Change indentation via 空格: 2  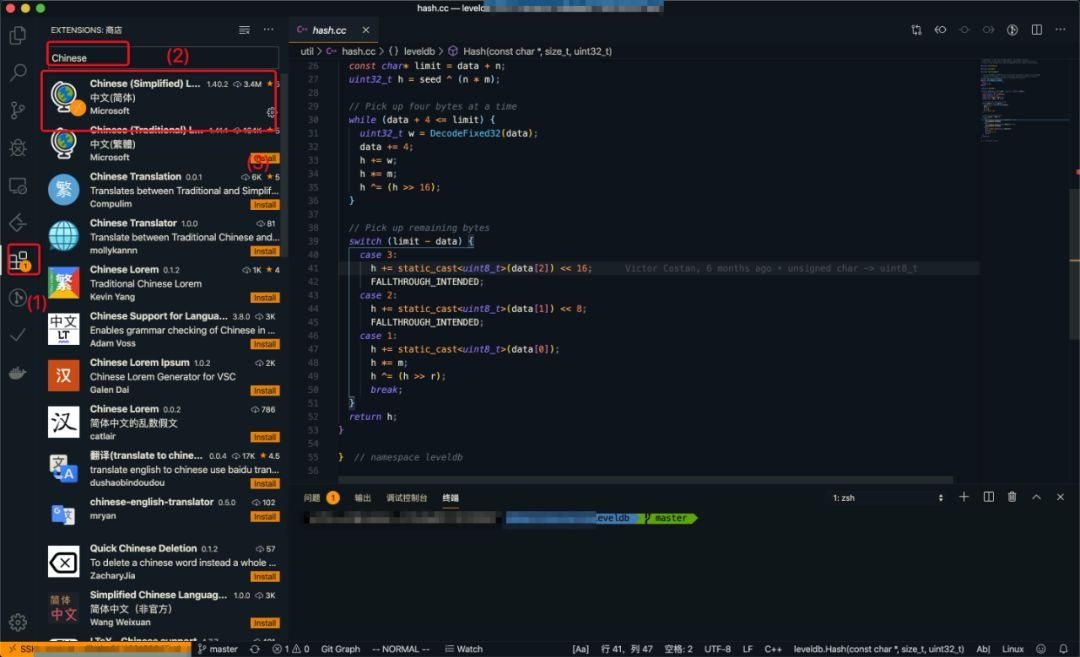coord(678,649)
